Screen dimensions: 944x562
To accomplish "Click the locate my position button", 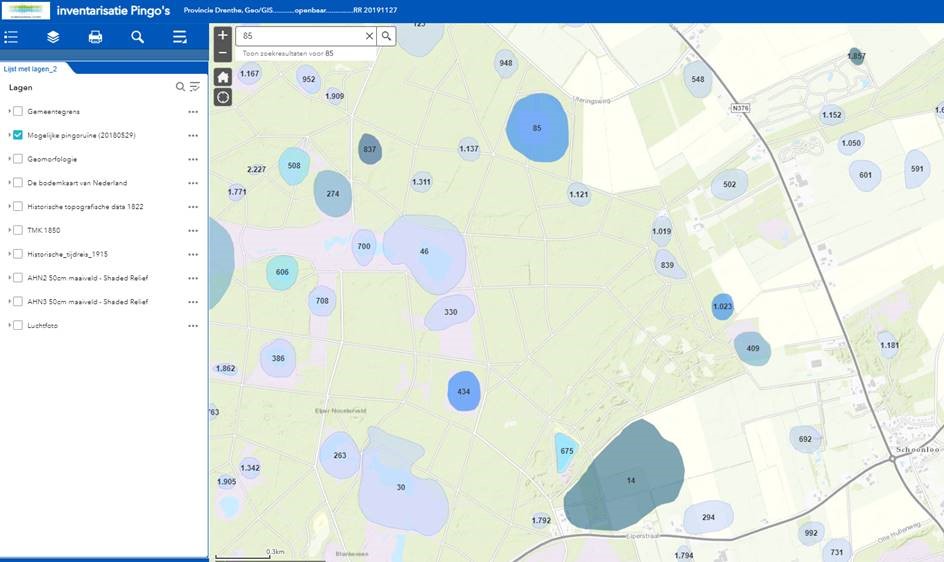I will point(222,97).
